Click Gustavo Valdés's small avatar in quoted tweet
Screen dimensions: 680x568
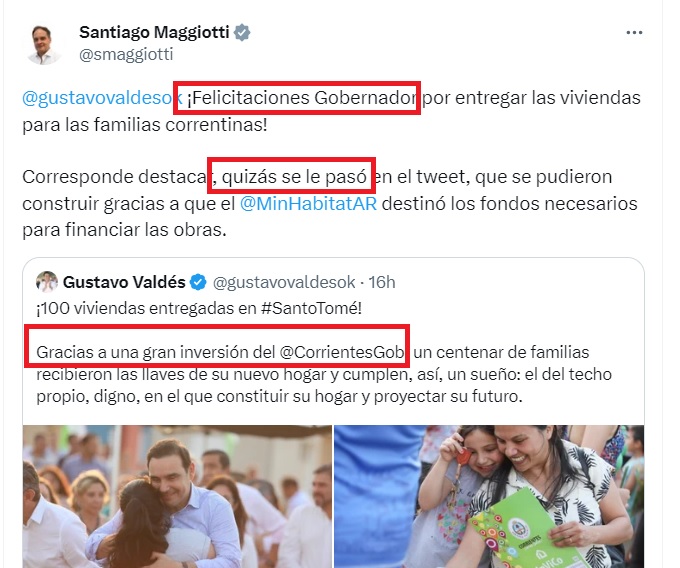[x=47, y=282]
